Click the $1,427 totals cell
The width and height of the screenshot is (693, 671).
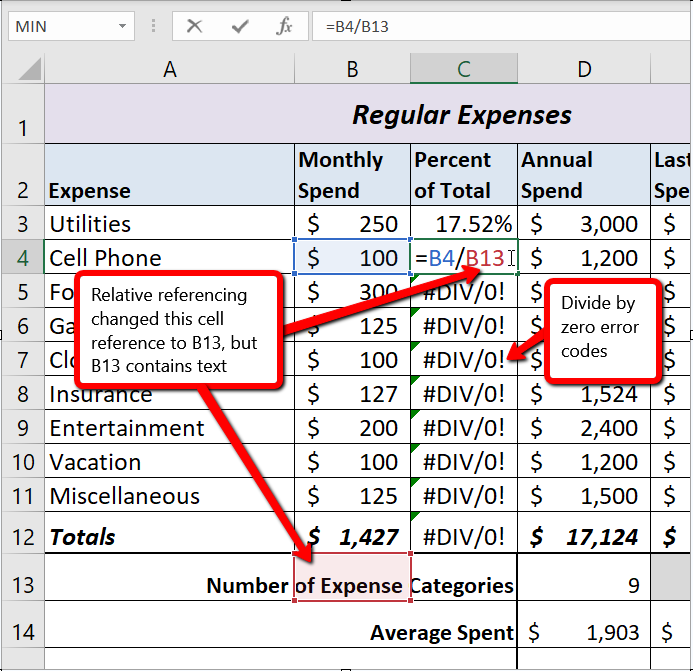(352, 533)
